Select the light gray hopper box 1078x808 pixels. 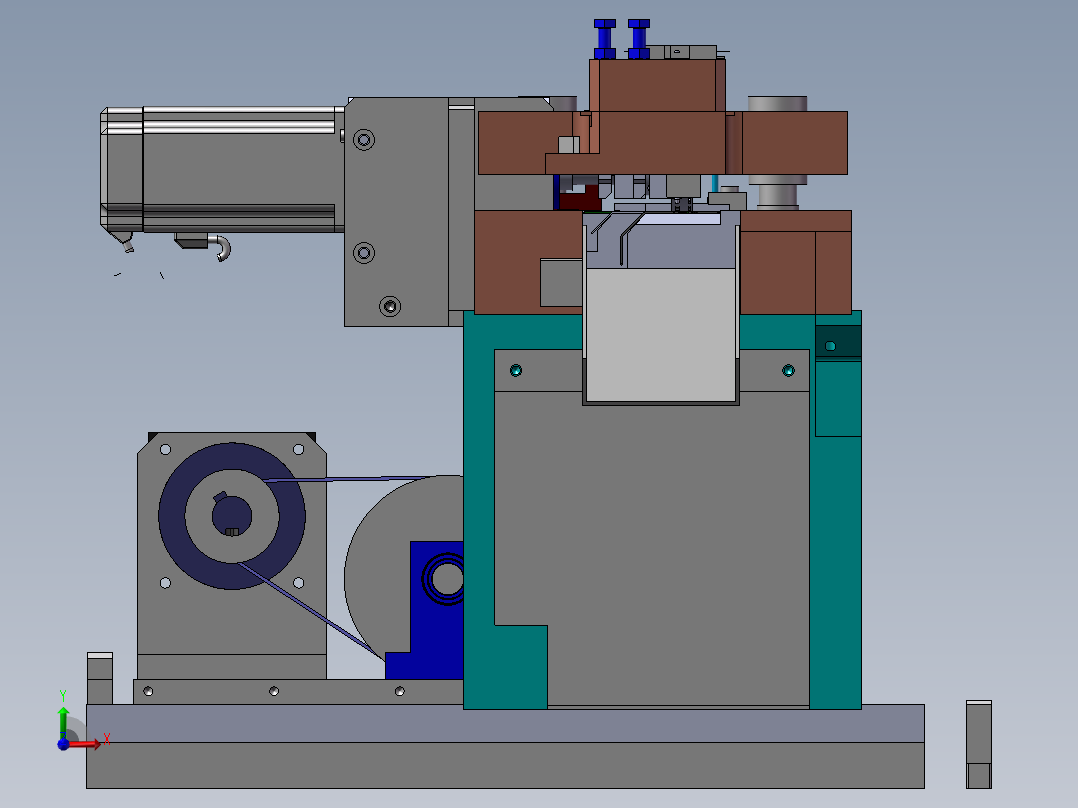661,335
